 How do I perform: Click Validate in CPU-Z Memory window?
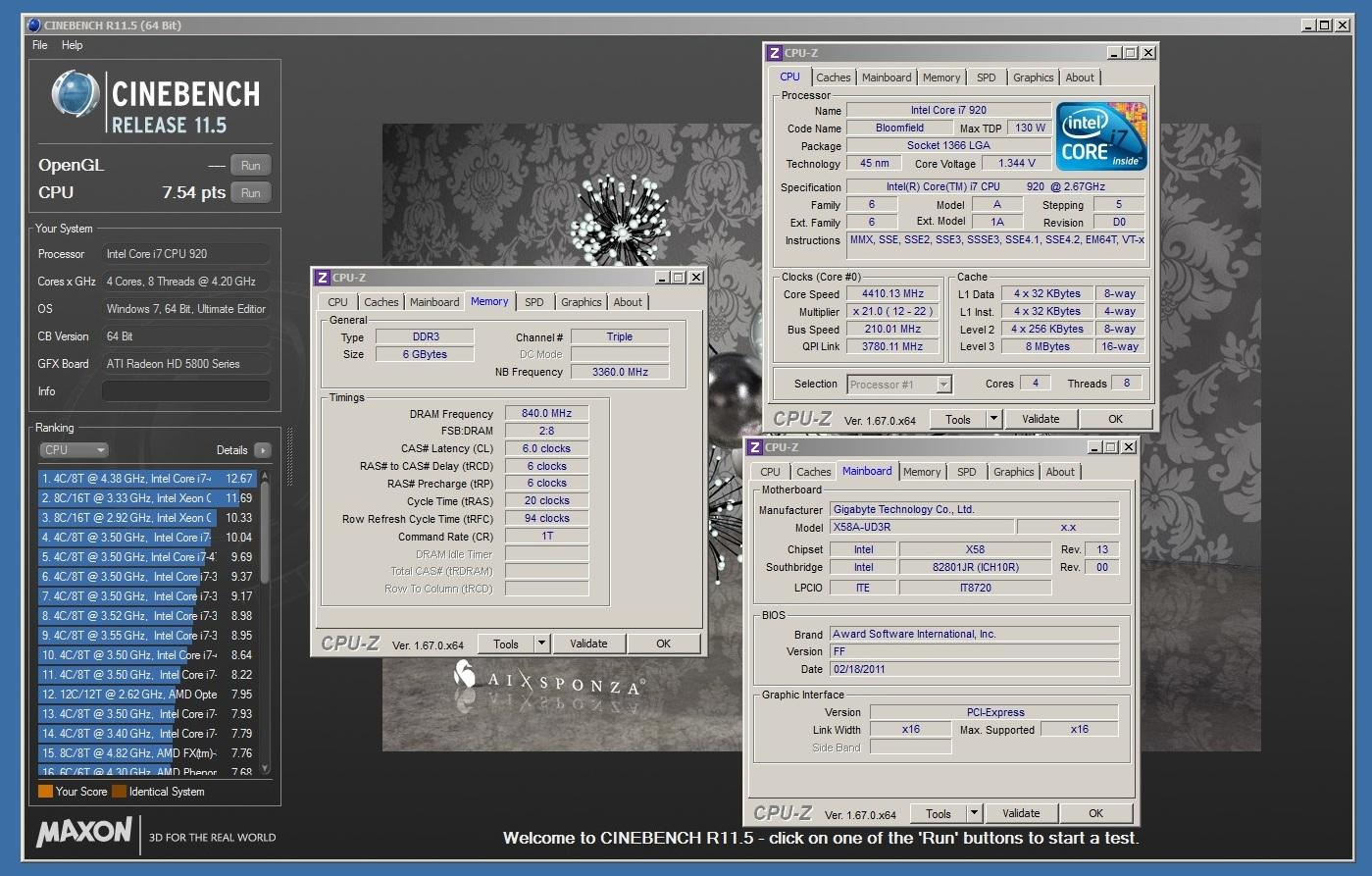[x=588, y=644]
